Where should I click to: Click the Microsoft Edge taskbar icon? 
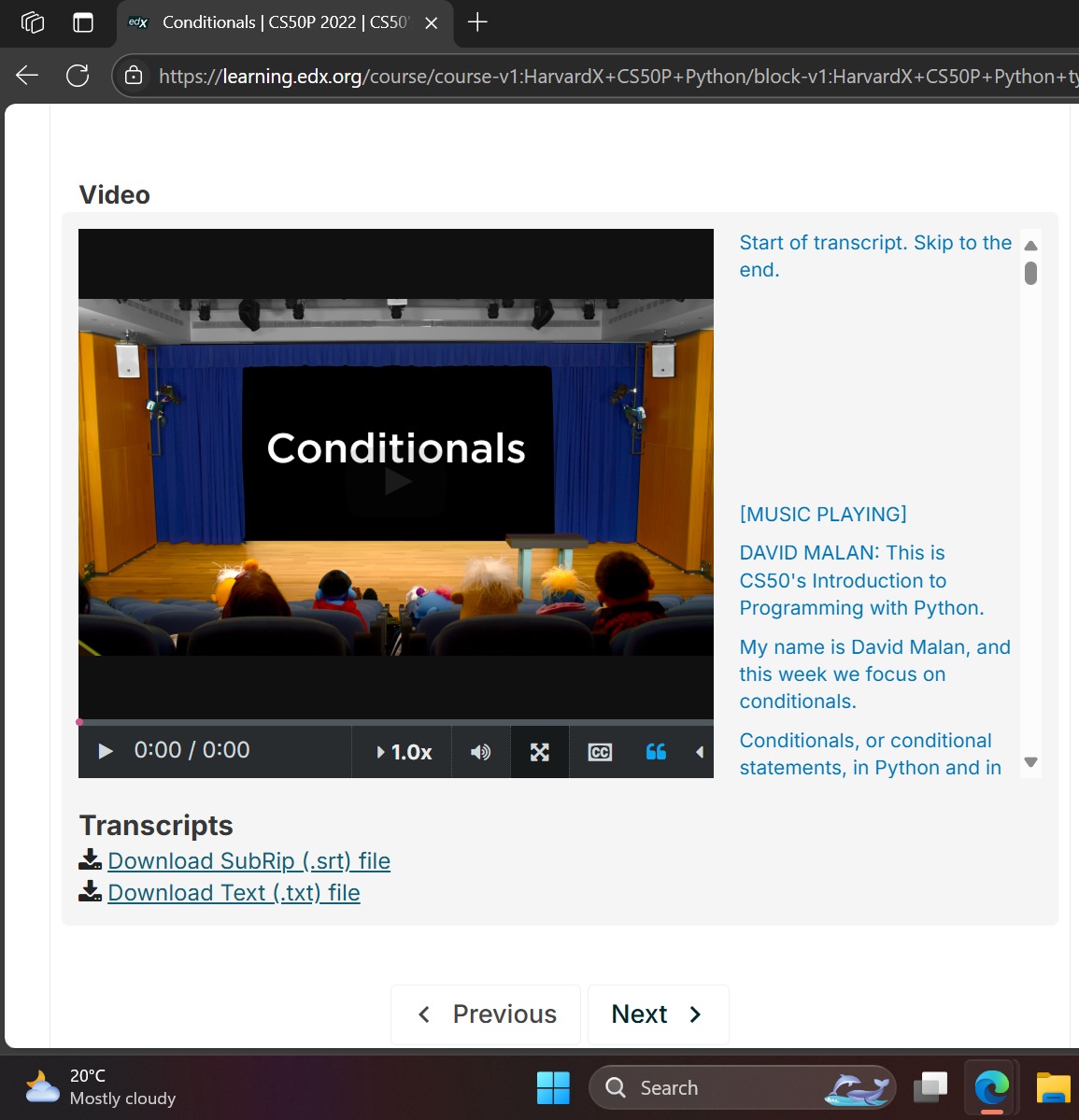991,1087
